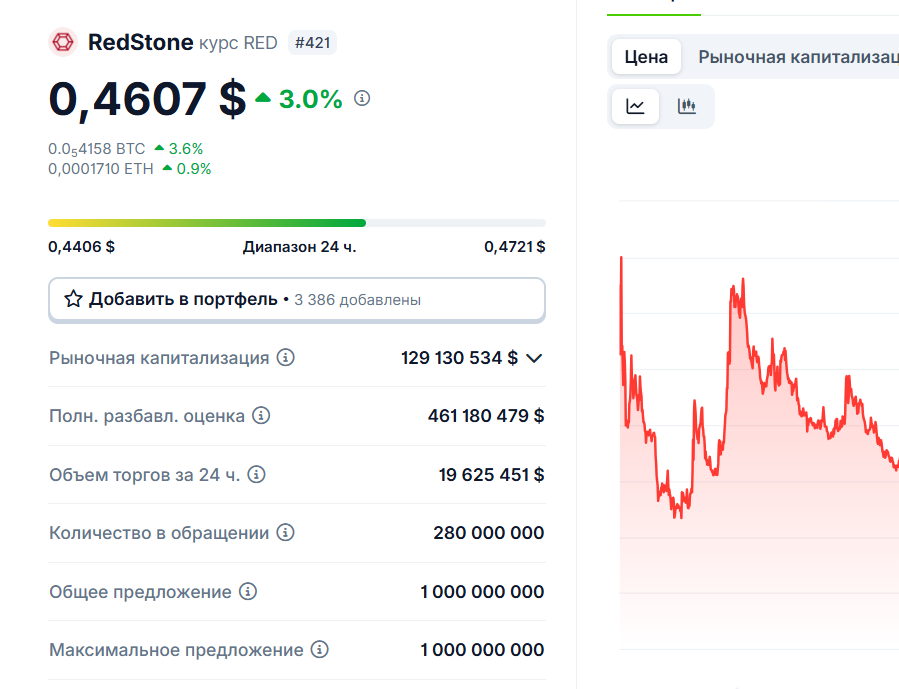Click the 3.0% price change percentage

310,99
